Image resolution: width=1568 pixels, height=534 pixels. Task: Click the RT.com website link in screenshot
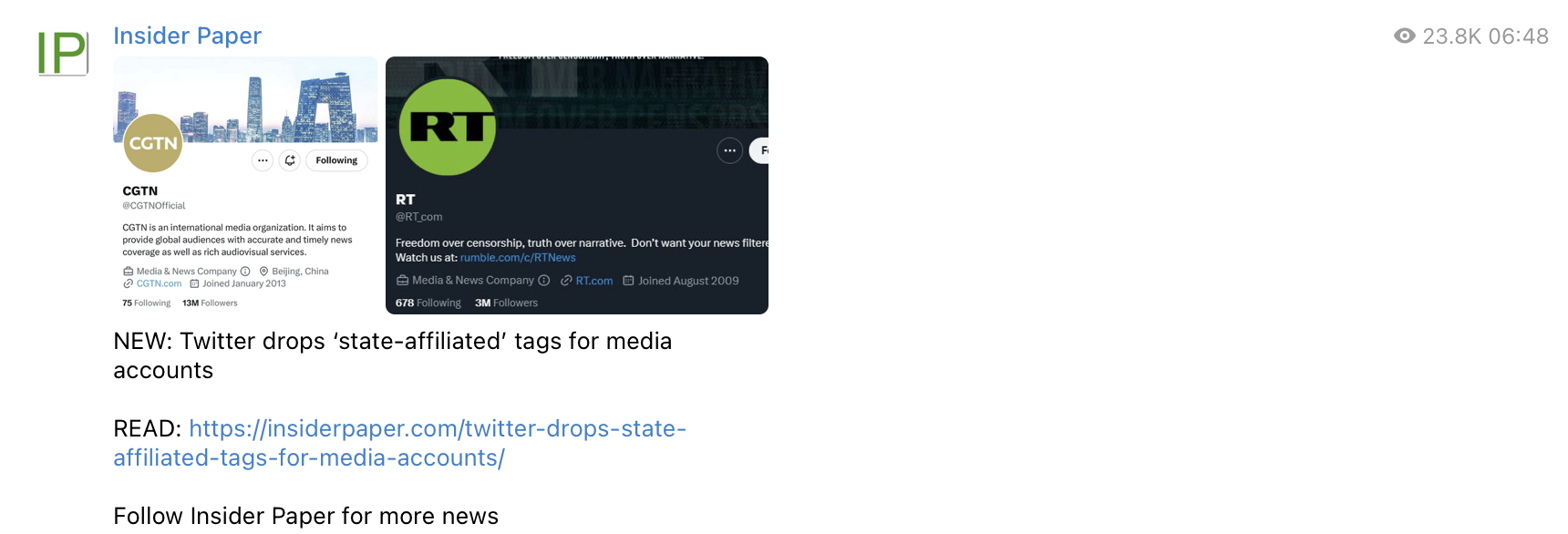[x=594, y=281]
